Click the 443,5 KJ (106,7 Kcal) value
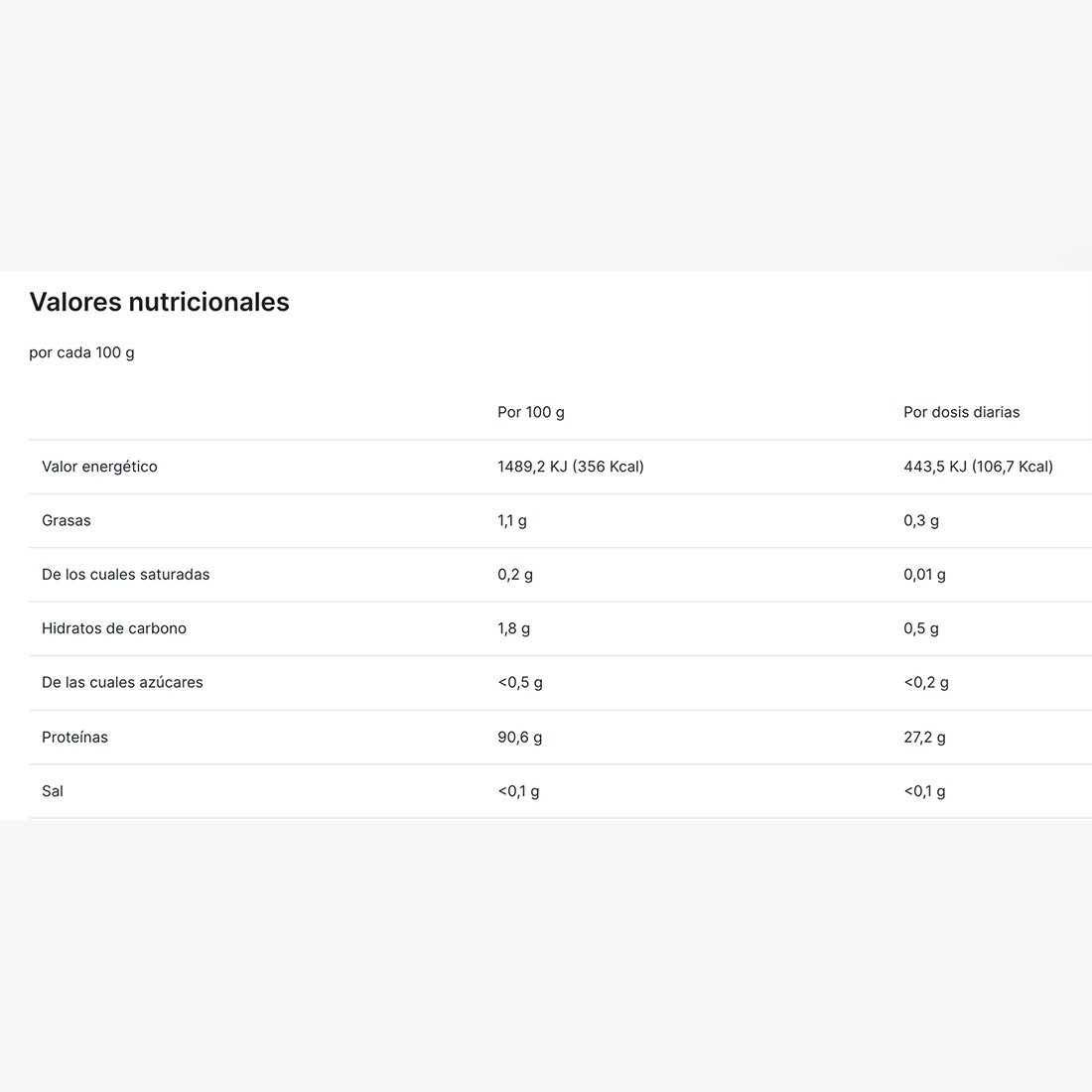The image size is (1092, 1092). (978, 467)
